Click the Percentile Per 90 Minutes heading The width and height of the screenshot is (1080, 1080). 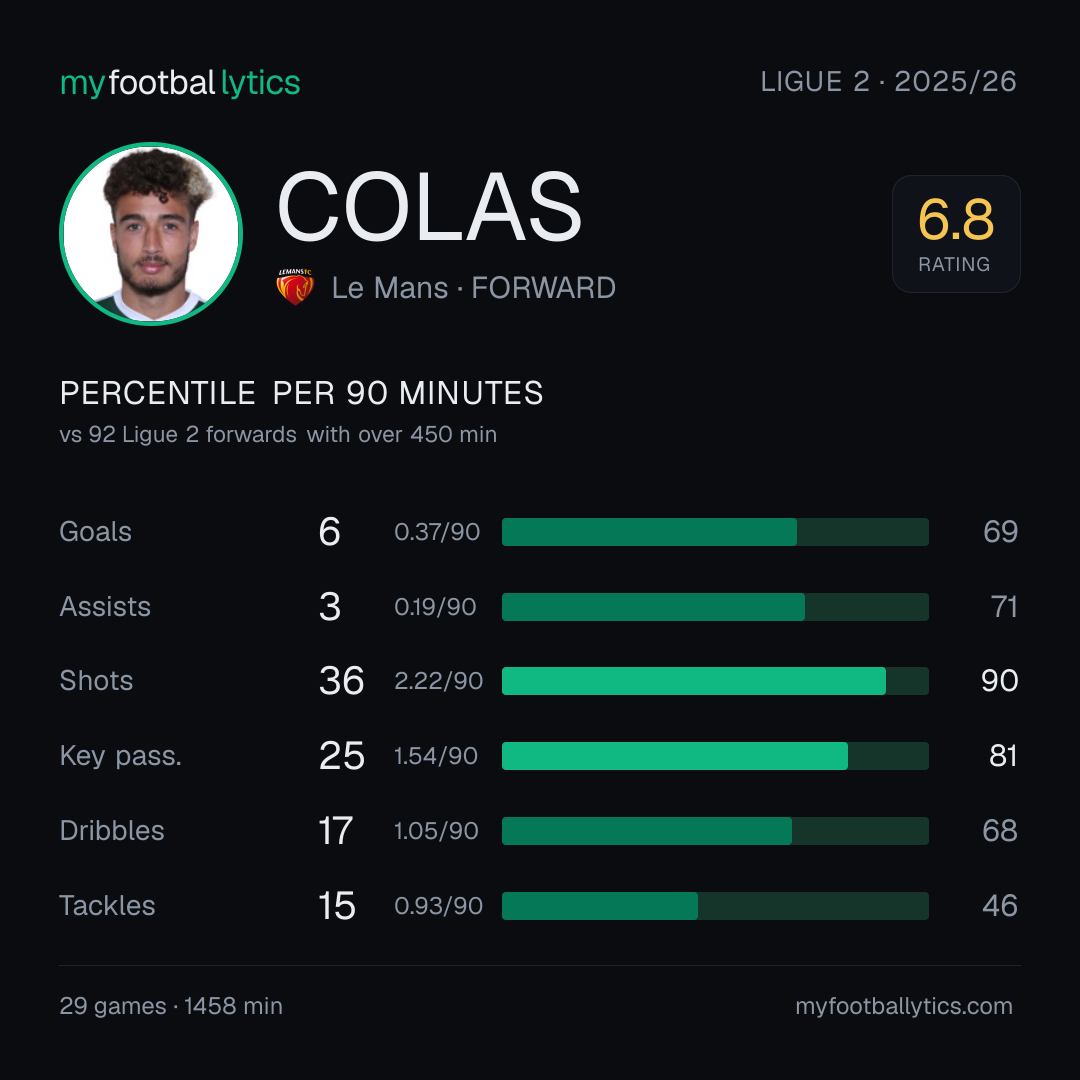click(x=301, y=393)
